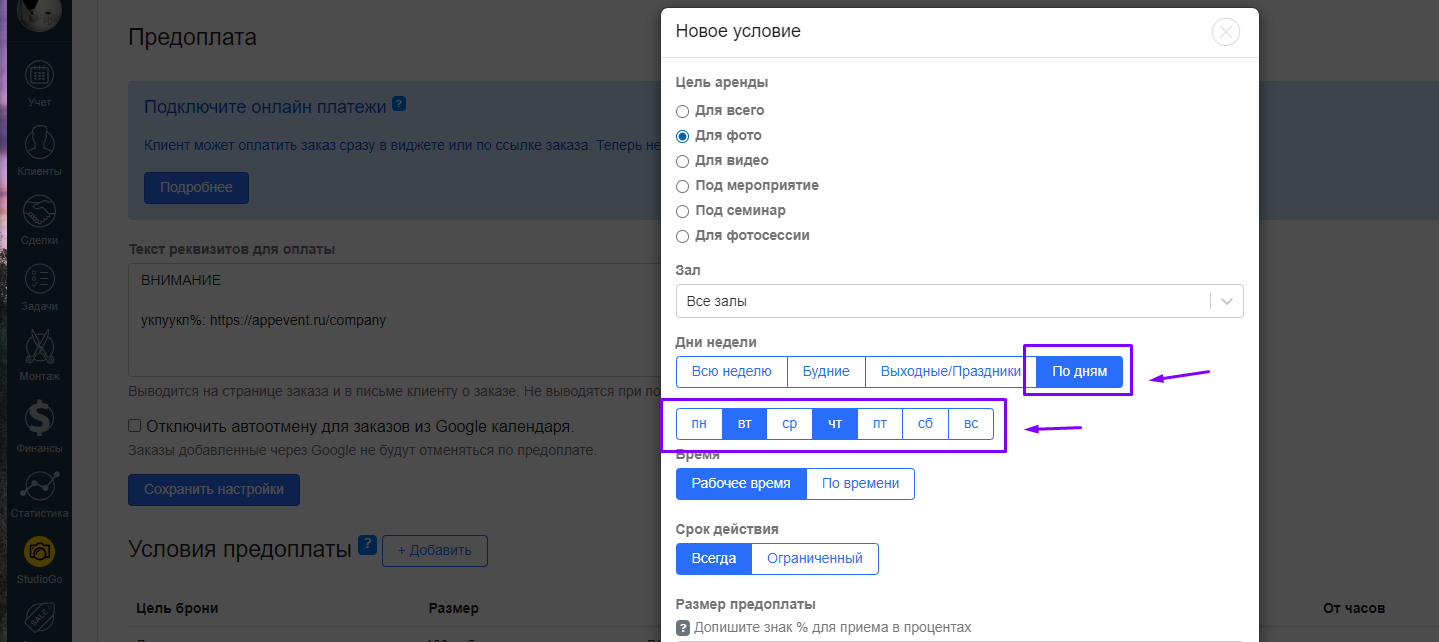Open the StudioGo camera icon

coord(39,551)
